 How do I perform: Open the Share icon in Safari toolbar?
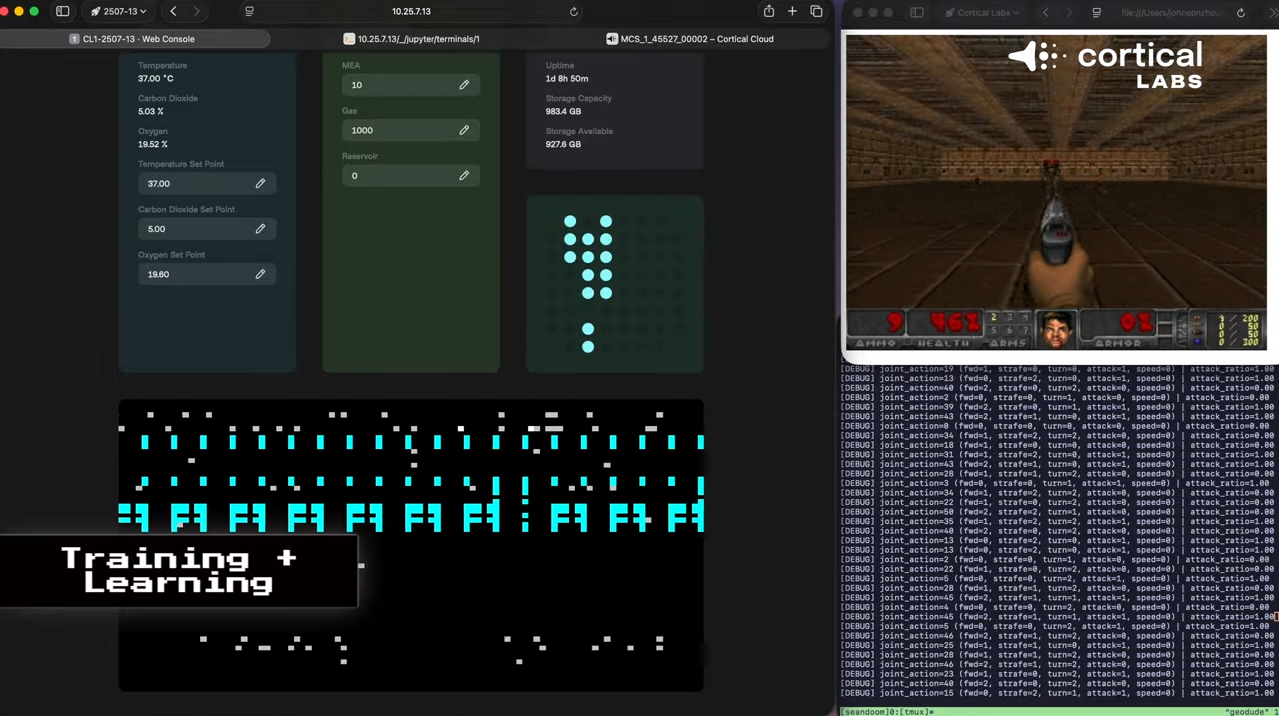click(x=768, y=12)
